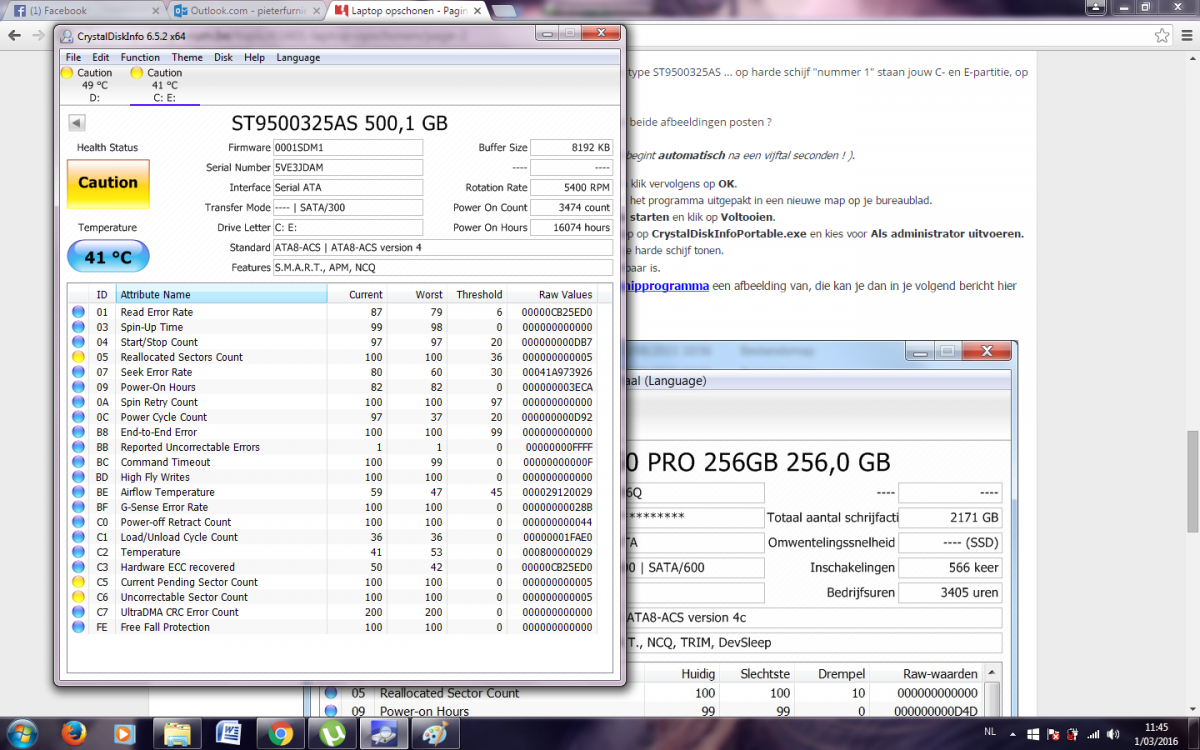Open the Disk menu in CrystalDiskInfo
This screenshot has width=1200, height=750.
223,57
